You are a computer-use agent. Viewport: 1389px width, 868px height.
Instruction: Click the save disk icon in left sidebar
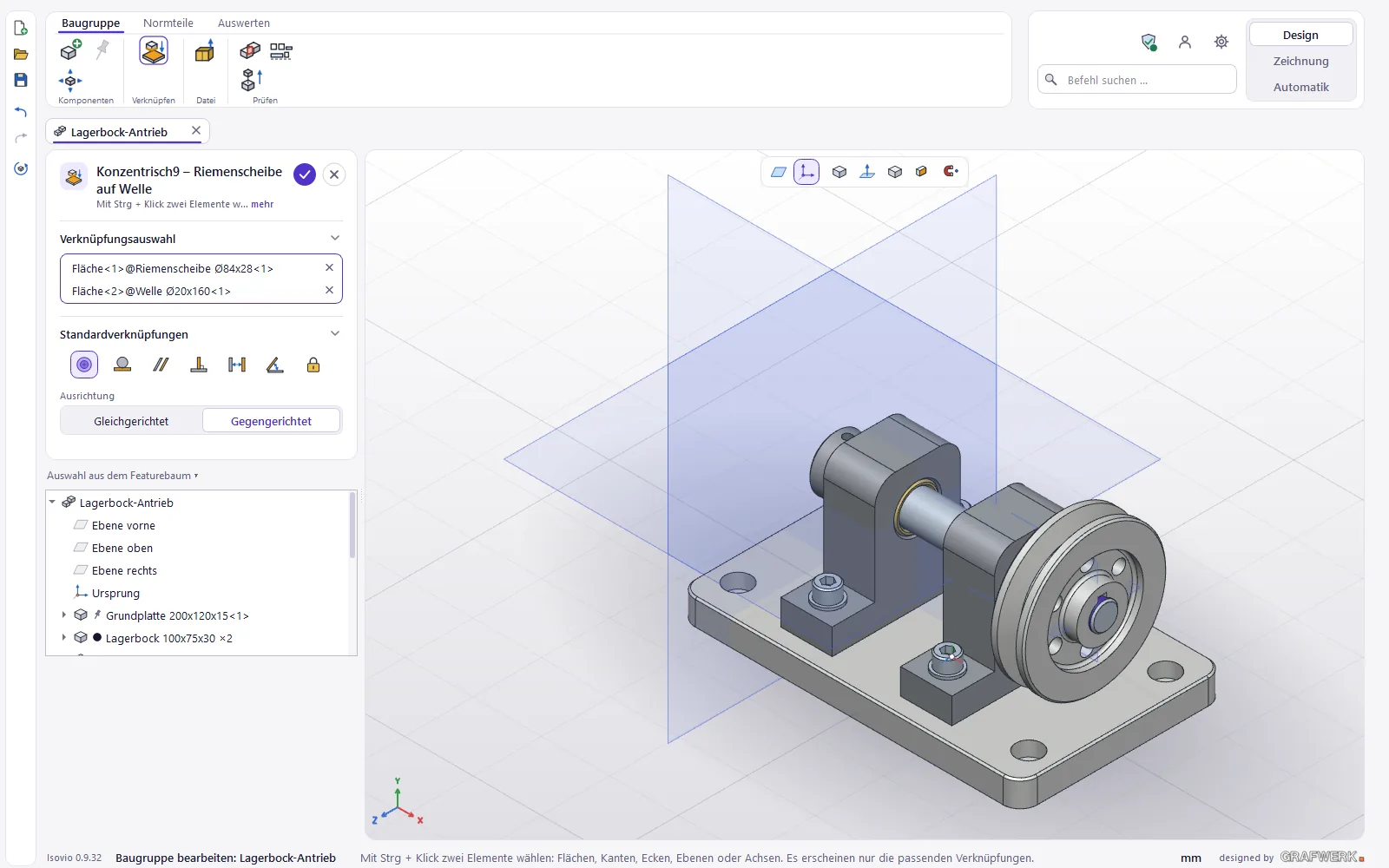(21, 80)
